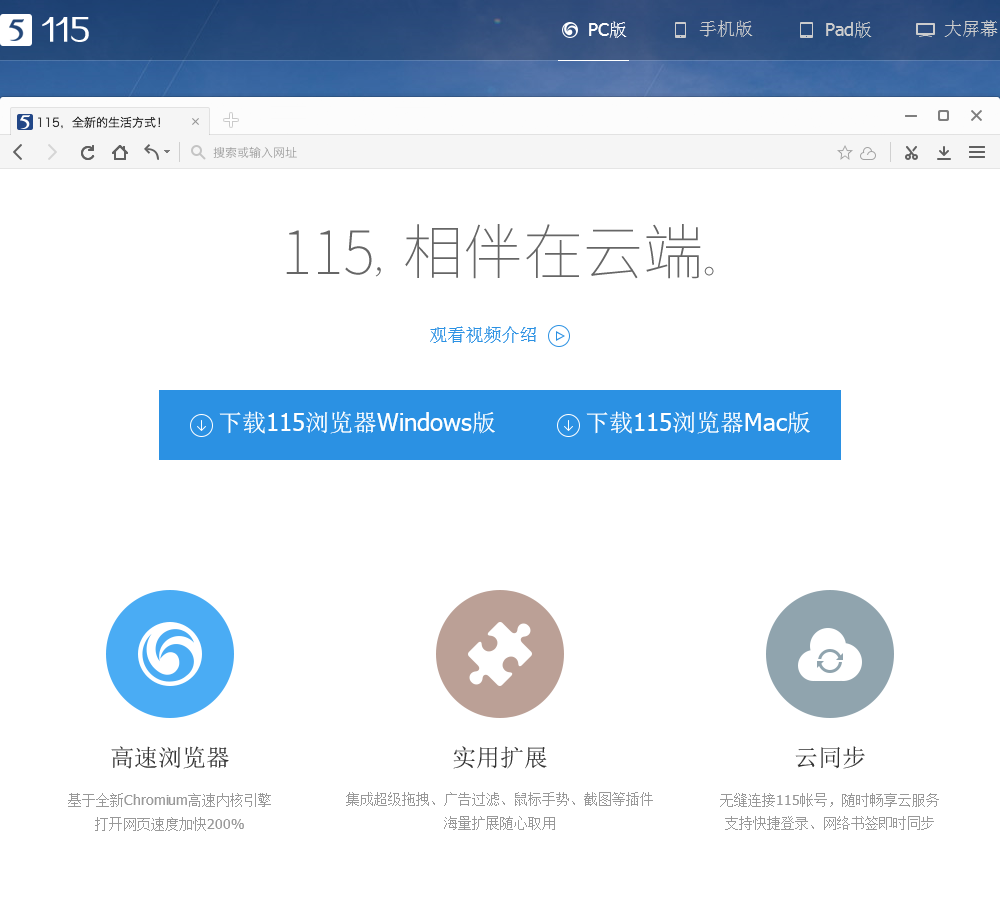
Task: Open the hamburger main menu
Action: (x=977, y=152)
